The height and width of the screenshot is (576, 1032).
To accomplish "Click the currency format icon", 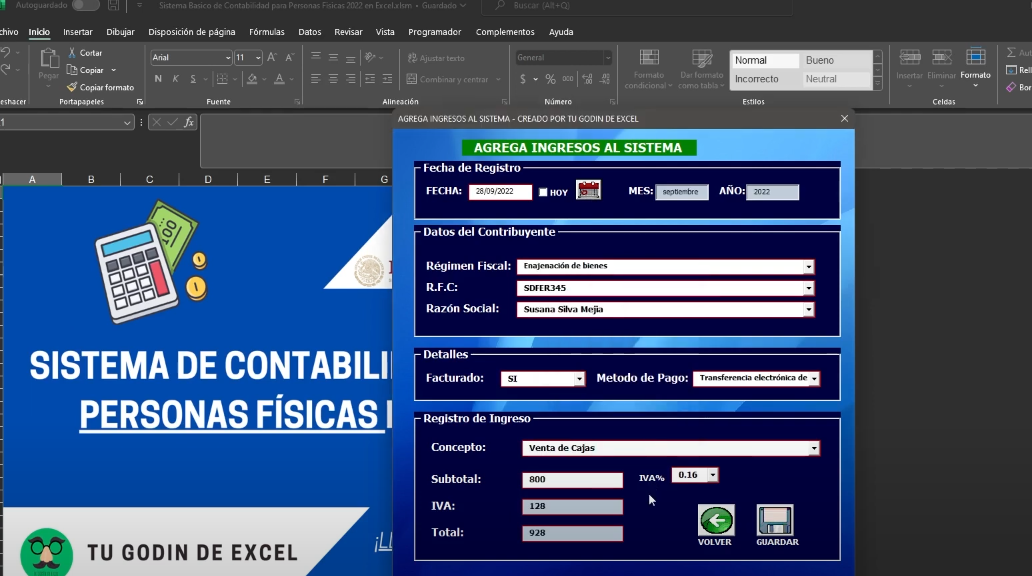I will point(523,79).
